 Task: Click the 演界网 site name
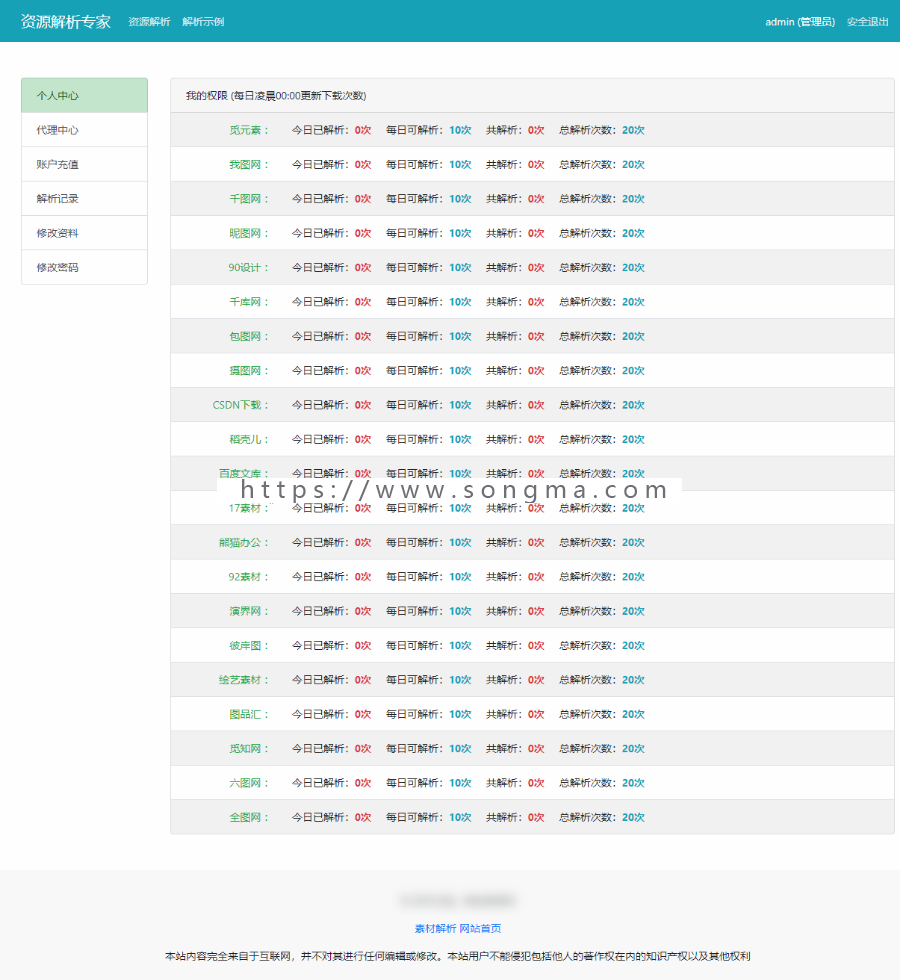tap(249, 611)
